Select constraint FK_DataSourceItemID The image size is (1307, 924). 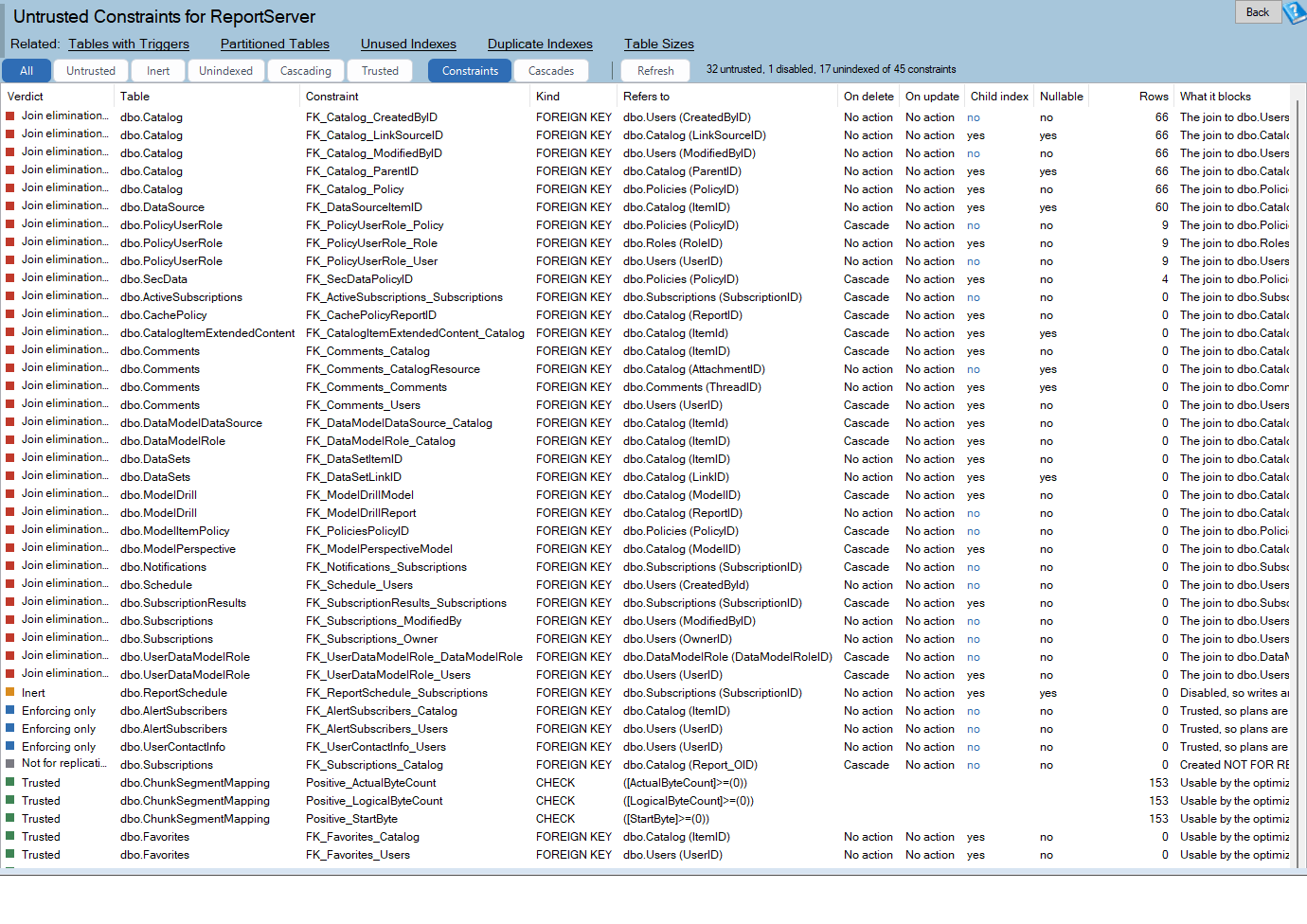[x=364, y=207]
